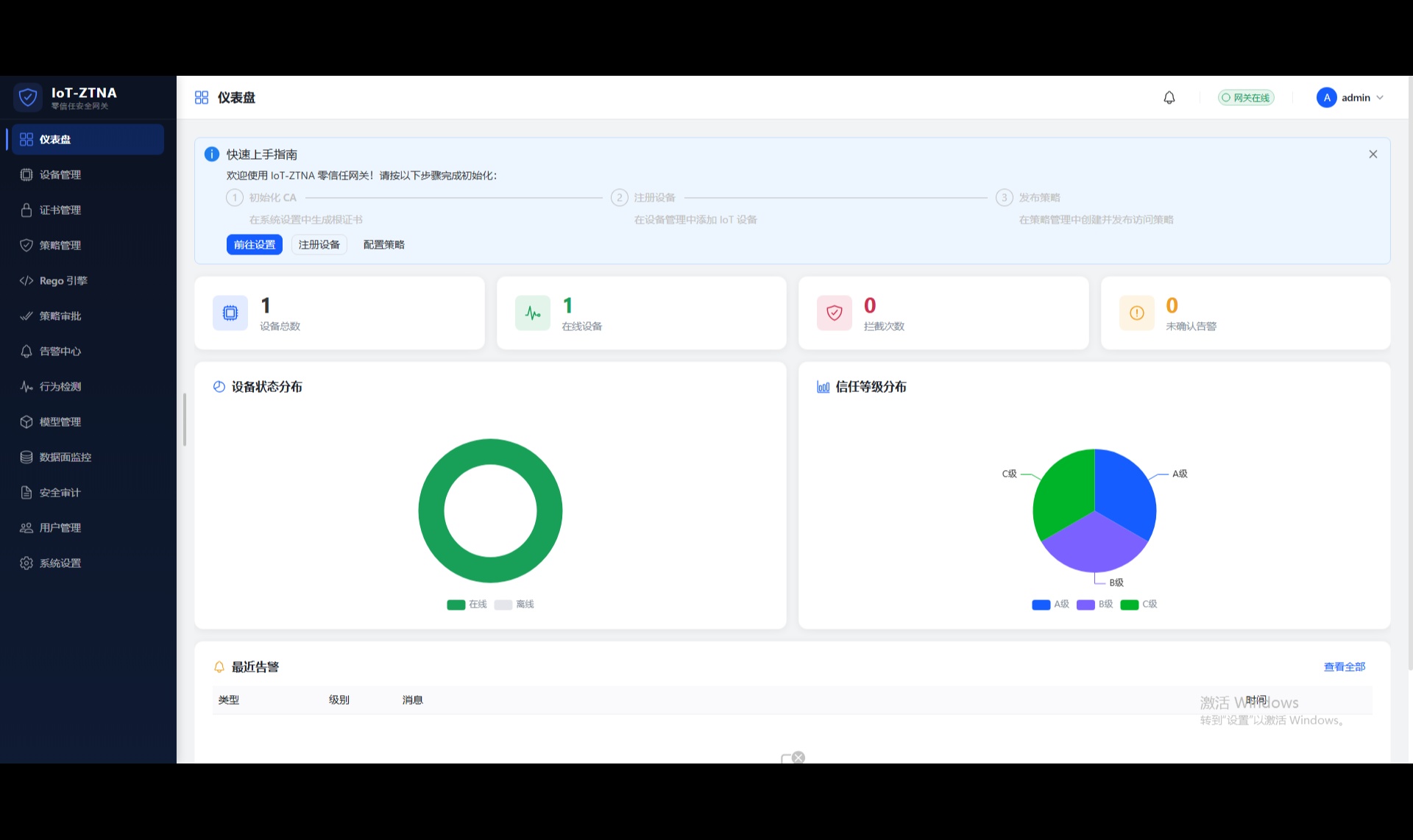The image size is (1413, 840).
Task: Click the 网关在线 status badge
Action: [1246, 97]
